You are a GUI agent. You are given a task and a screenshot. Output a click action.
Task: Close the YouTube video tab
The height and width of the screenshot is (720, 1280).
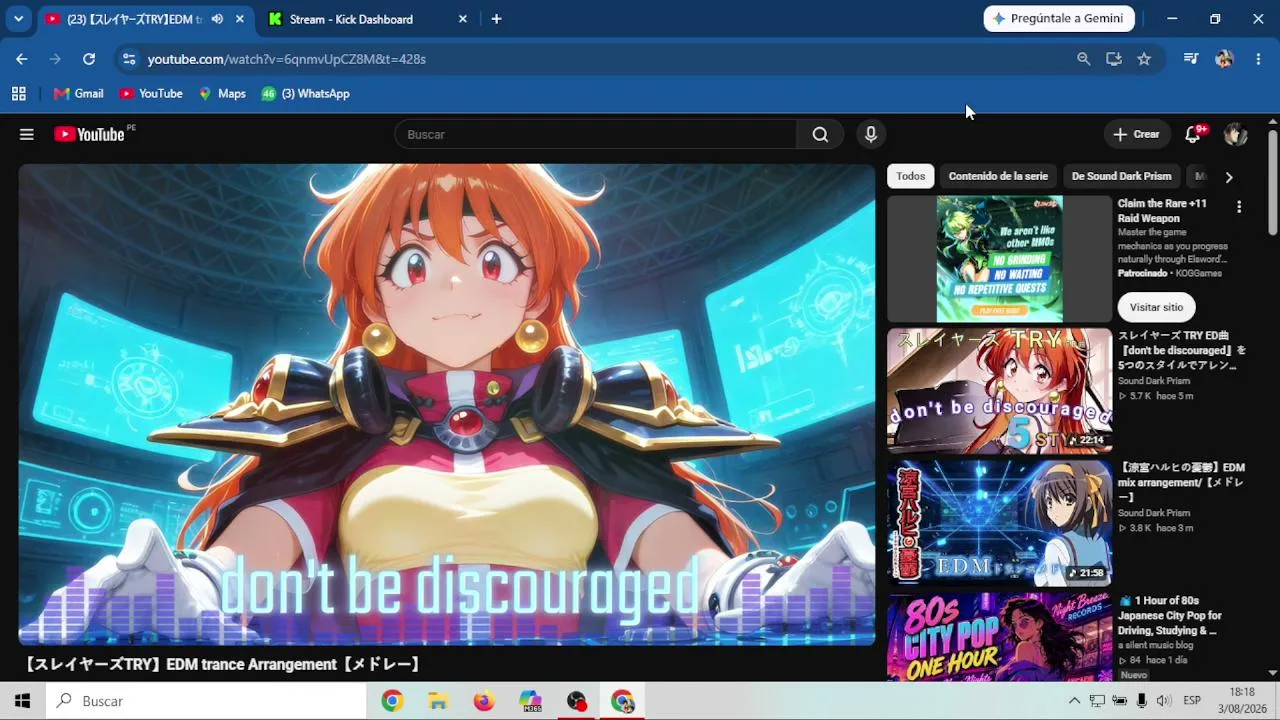[x=240, y=19]
